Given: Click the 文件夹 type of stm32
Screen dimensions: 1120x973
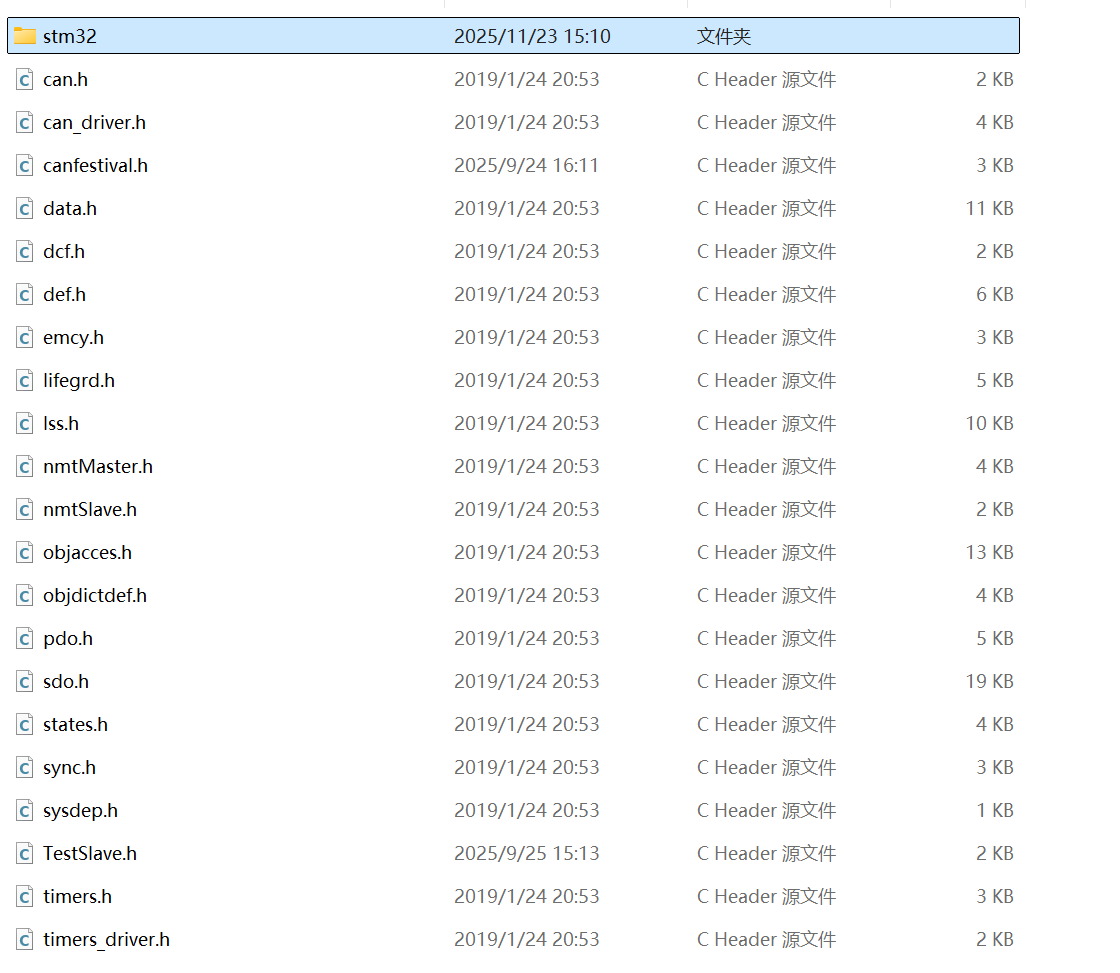Looking at the screenshot, I should 724,36.
